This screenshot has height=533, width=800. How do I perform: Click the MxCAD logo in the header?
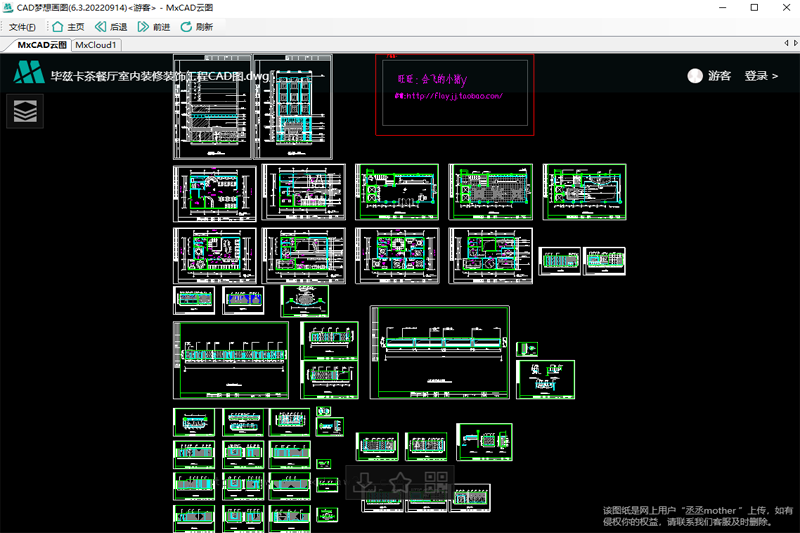click(28, 74)
